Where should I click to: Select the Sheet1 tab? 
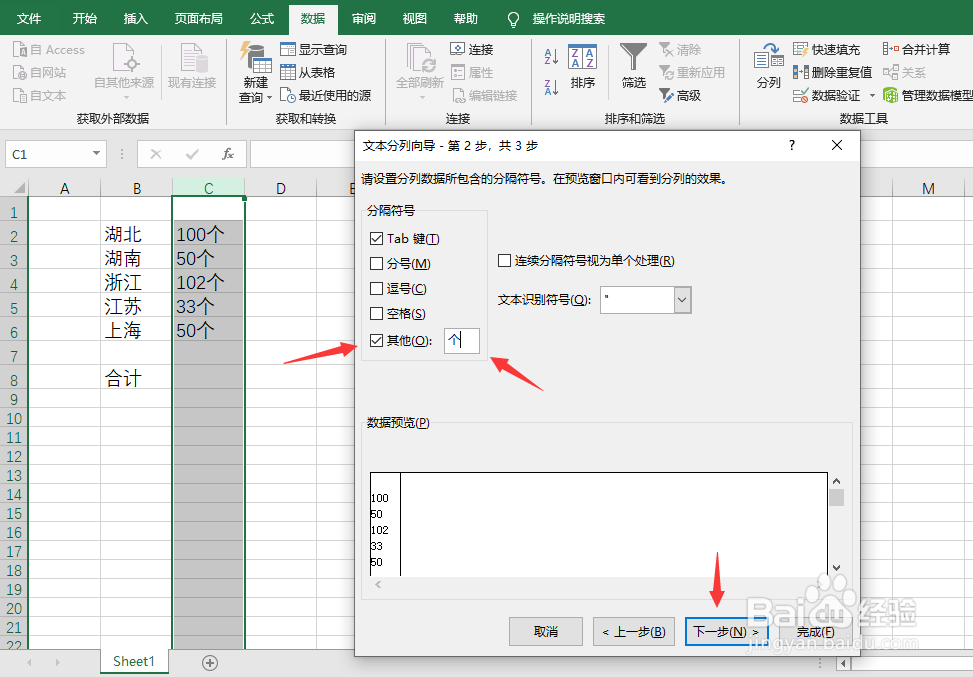click(x=134, y=661)
